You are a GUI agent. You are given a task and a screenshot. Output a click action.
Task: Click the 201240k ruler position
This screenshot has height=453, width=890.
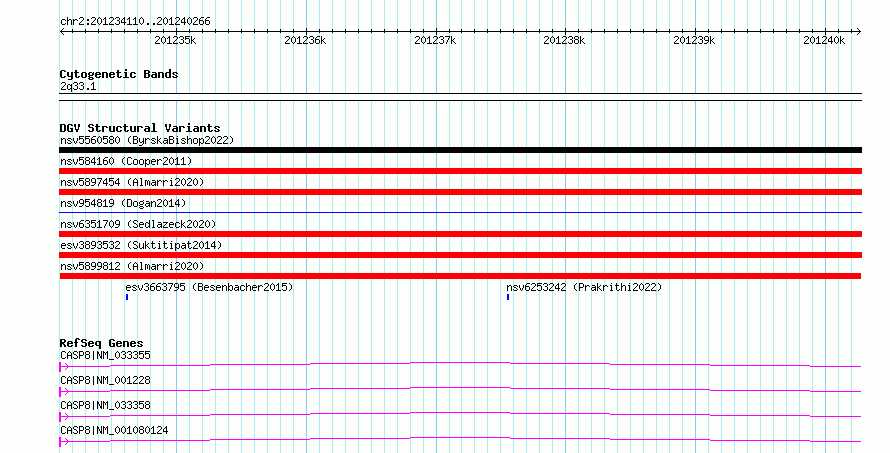point(824,40)
